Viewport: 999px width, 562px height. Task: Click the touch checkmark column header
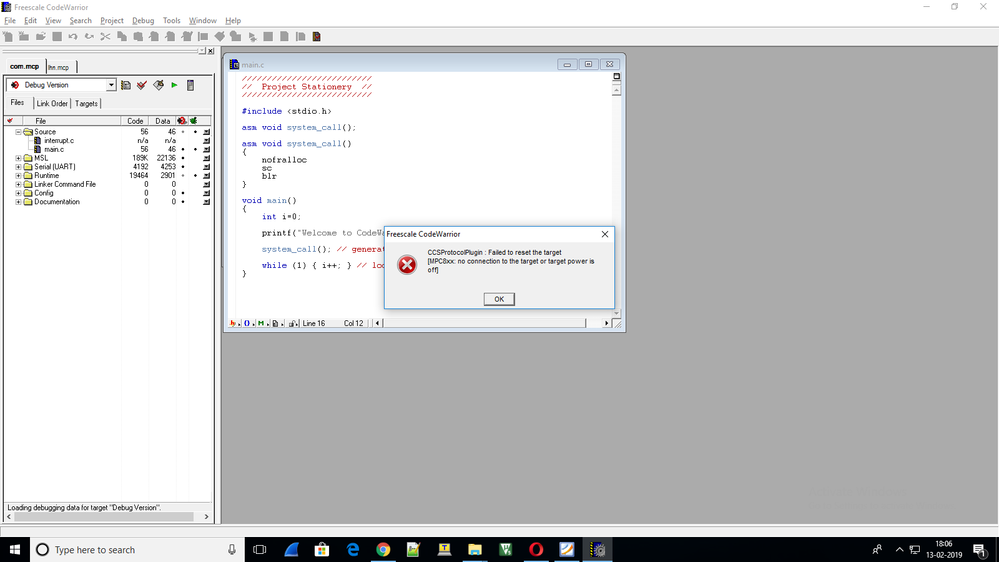click(10, 120)
